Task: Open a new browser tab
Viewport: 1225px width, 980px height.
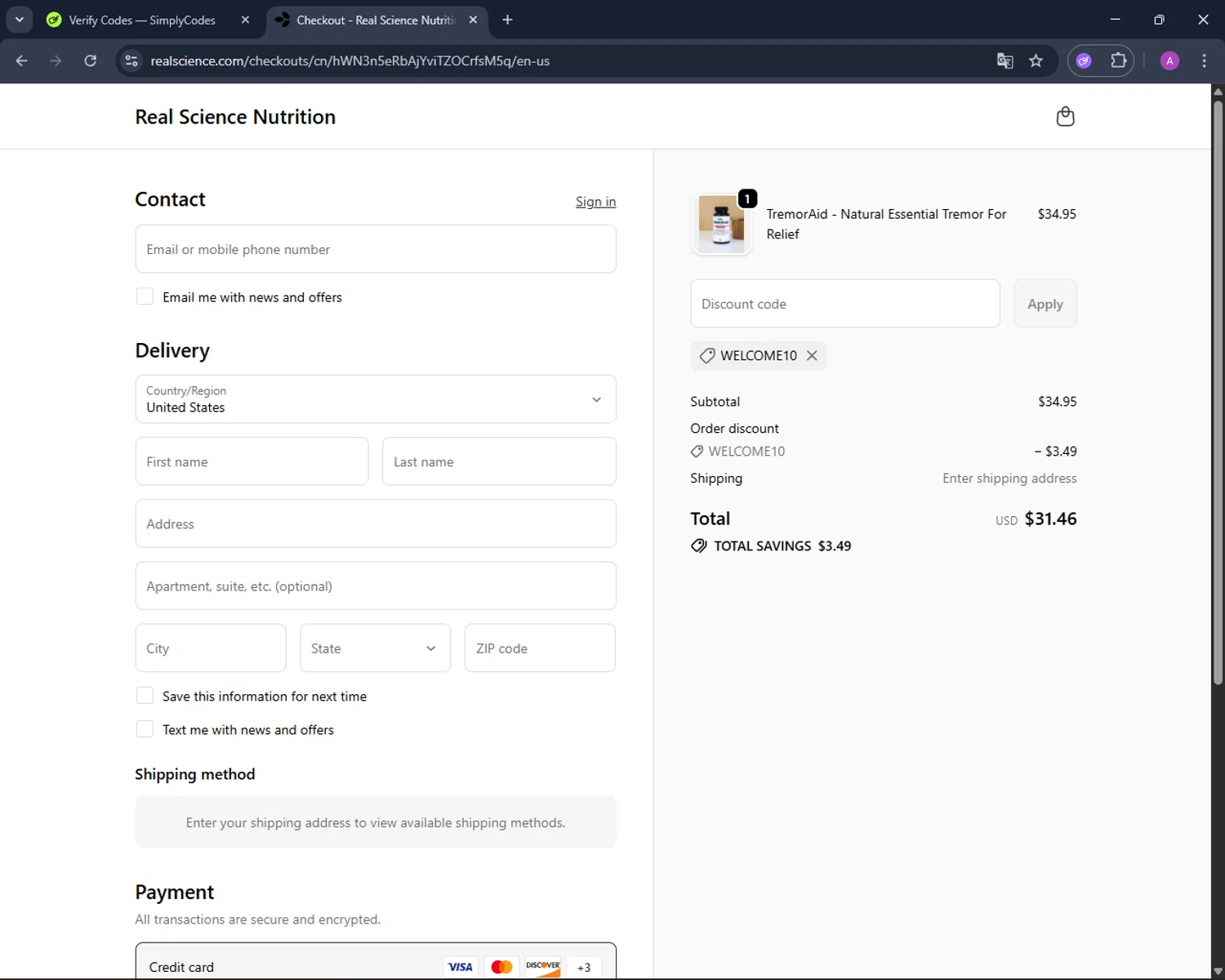Action: pyautogui.click(x=507, y=20)
